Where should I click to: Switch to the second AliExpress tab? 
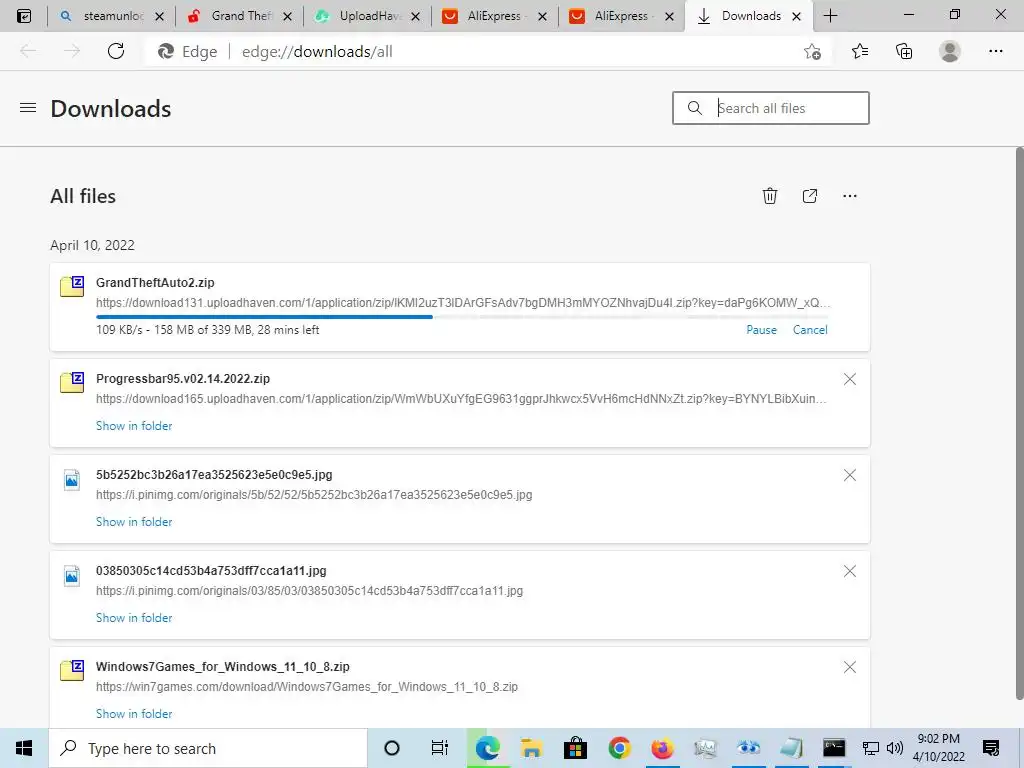(x=620, y=16)
